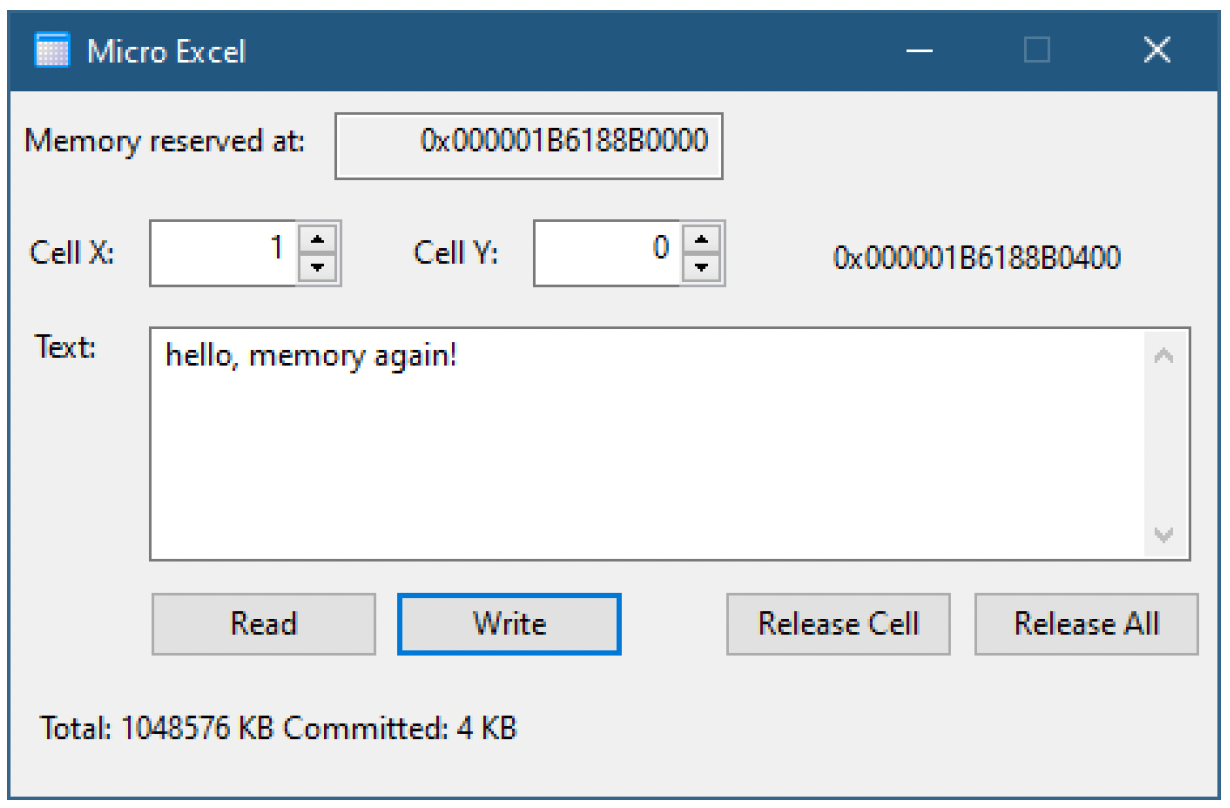1230x808 pixels.
Task: Minimize the Micro Excel window
Action: point(919,50)
